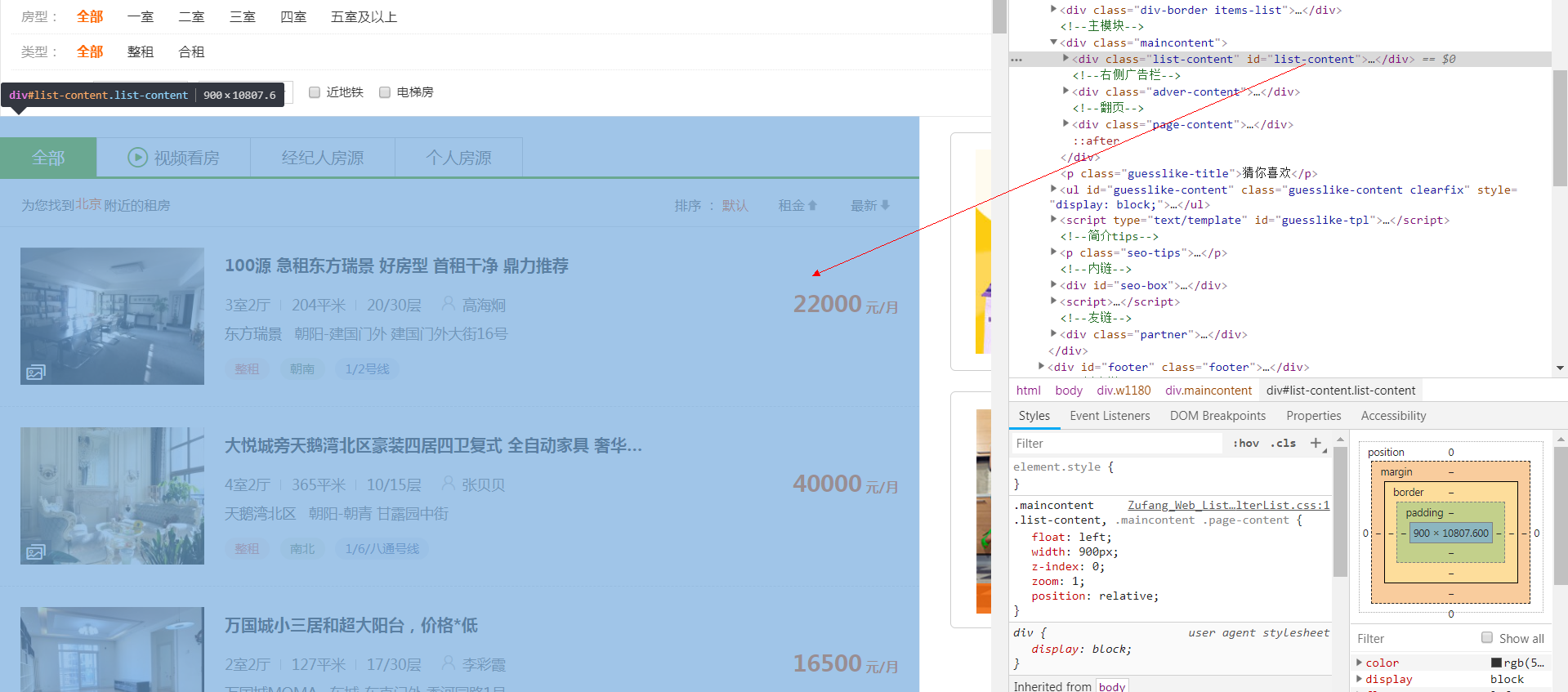Filter room type by 四室

point(293,17)
